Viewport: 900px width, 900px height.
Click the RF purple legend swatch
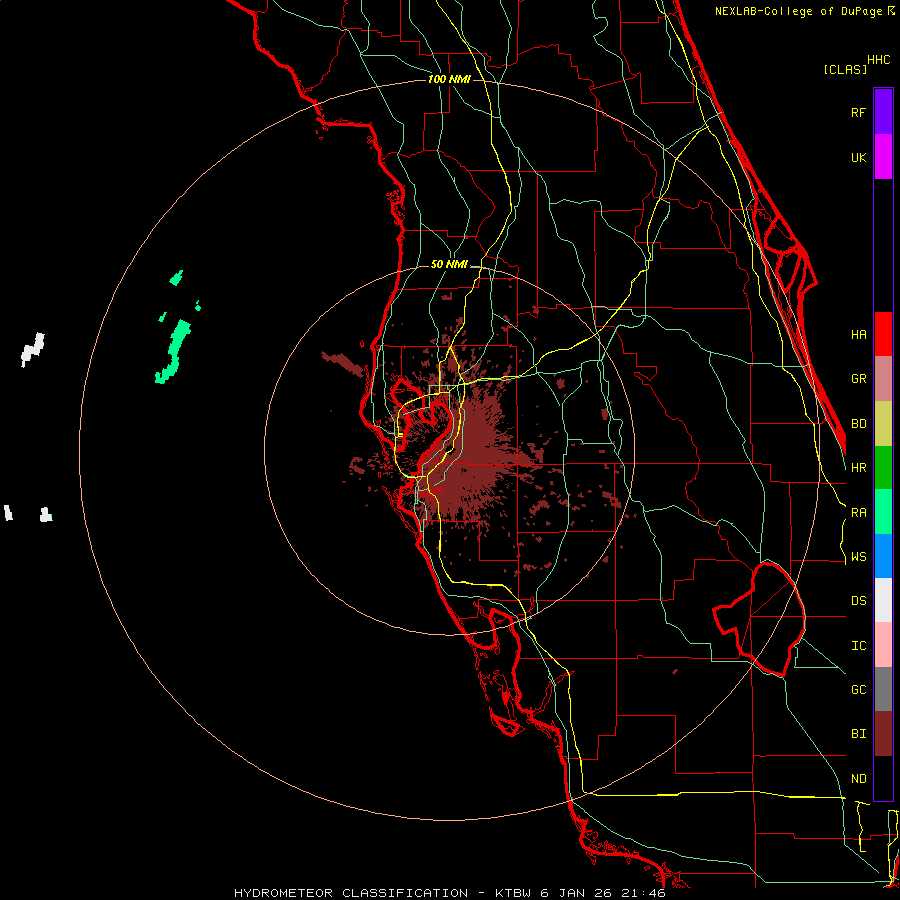pyautogui.click(x=883, y=112)
